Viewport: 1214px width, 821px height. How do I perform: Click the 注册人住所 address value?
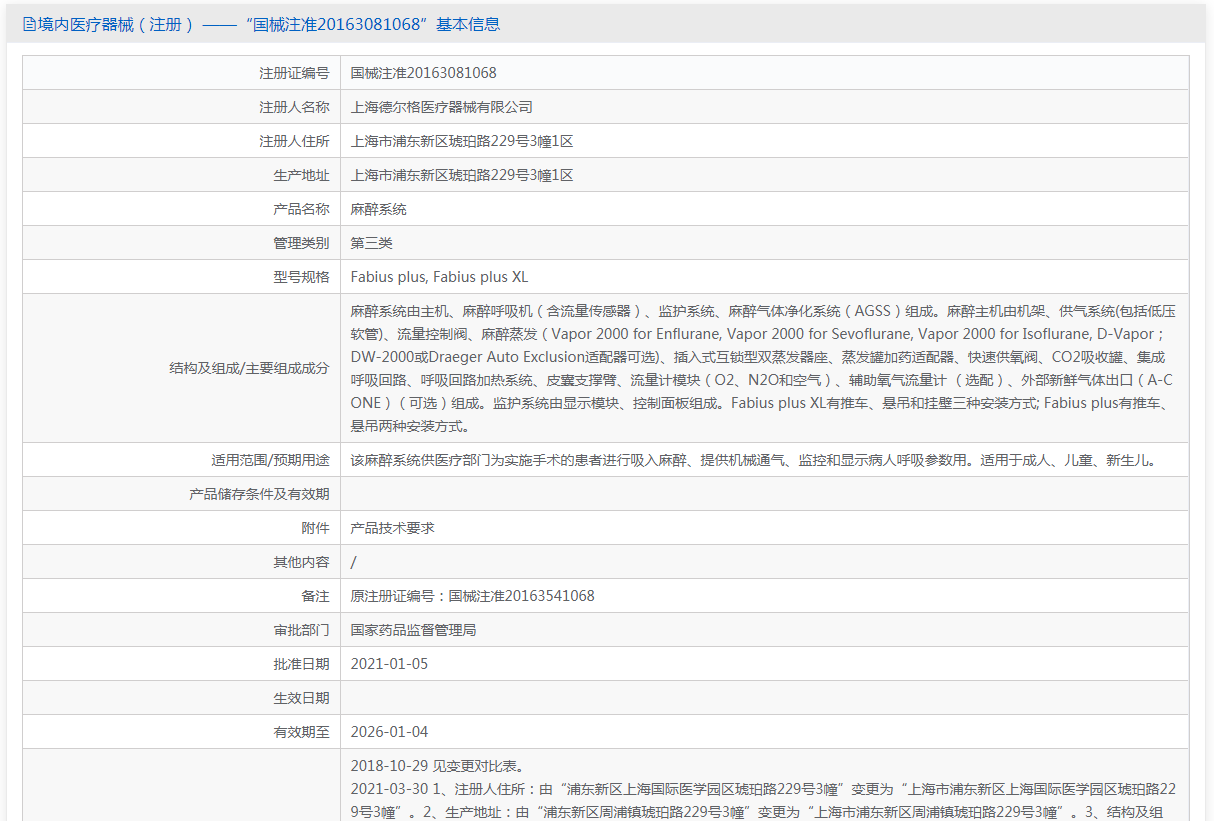[462, 141]
